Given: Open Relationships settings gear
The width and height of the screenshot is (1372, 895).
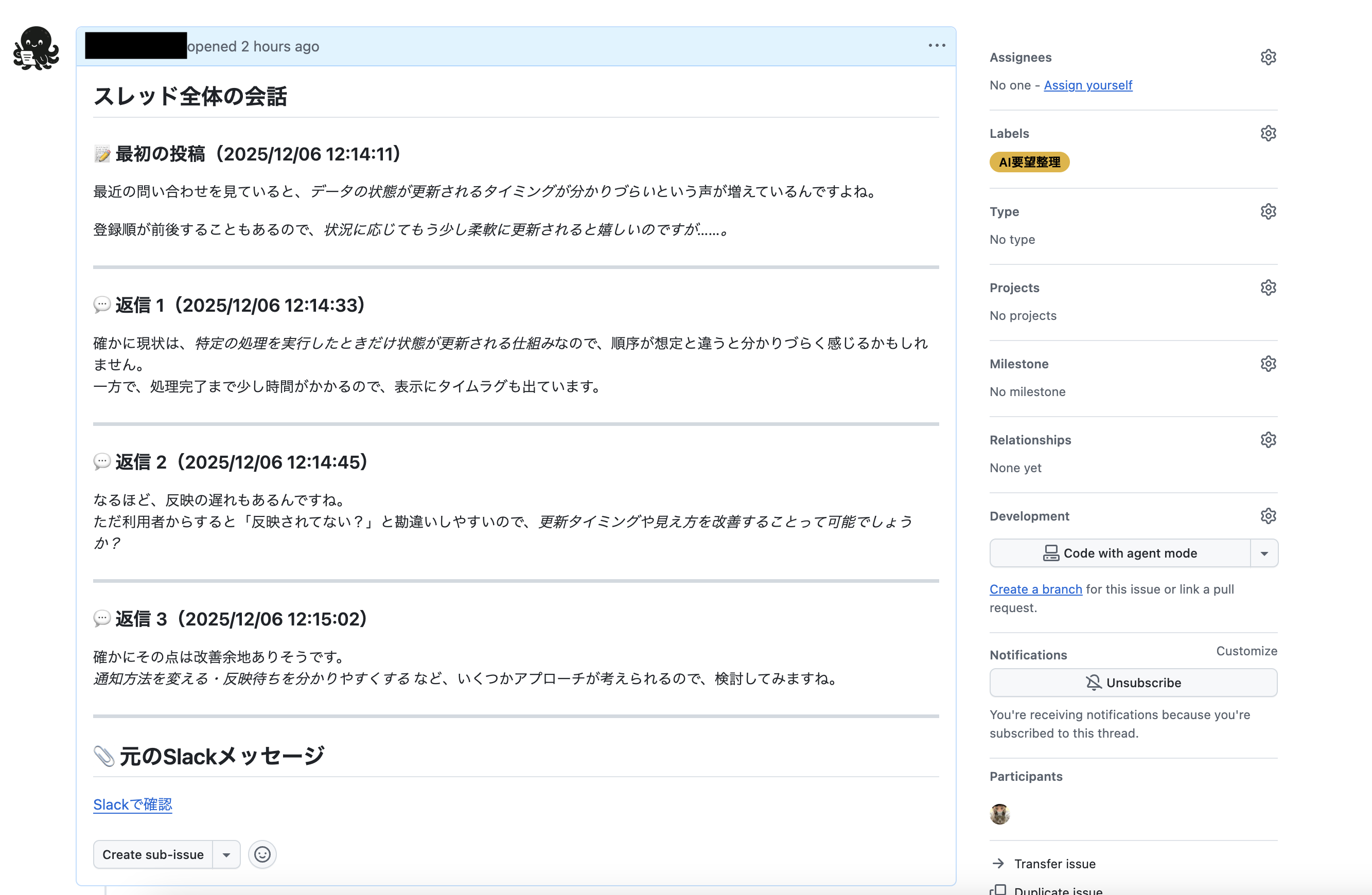Looking at the screenshot, I should tap(1268, 439).
